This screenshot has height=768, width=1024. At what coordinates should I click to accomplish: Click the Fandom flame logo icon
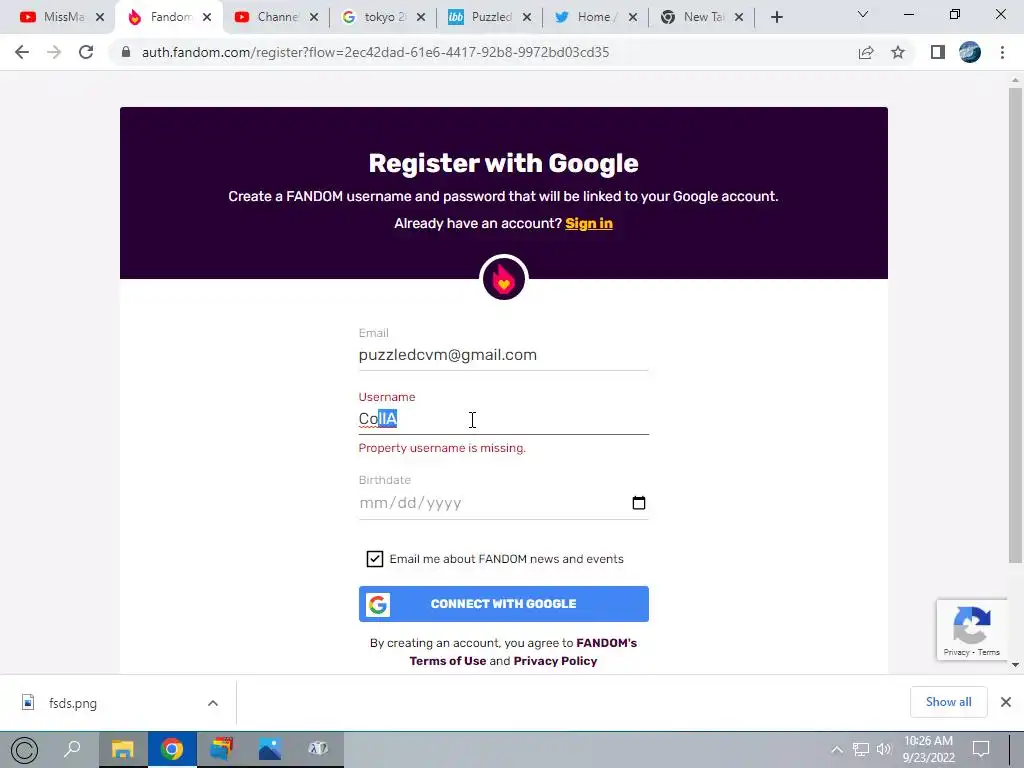(504, 278)
